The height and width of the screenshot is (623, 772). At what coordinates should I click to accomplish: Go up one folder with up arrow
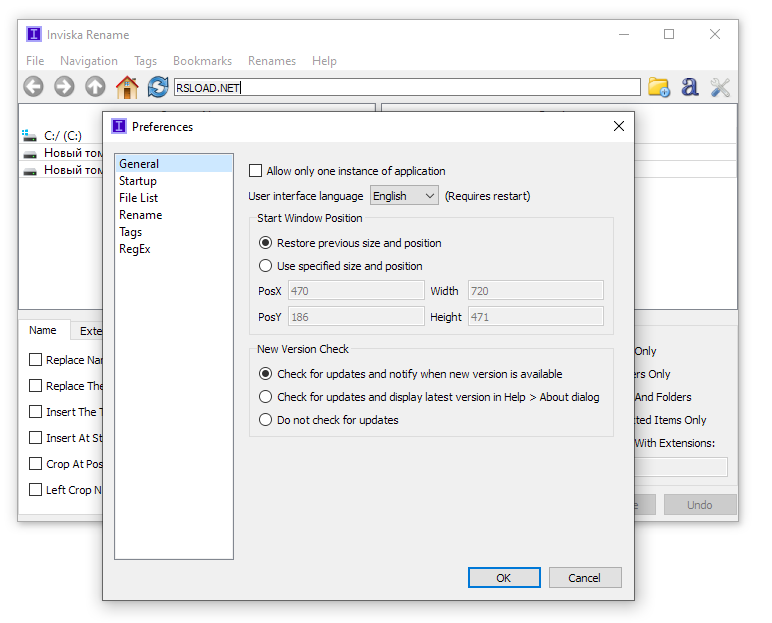(x=95, y=87)
